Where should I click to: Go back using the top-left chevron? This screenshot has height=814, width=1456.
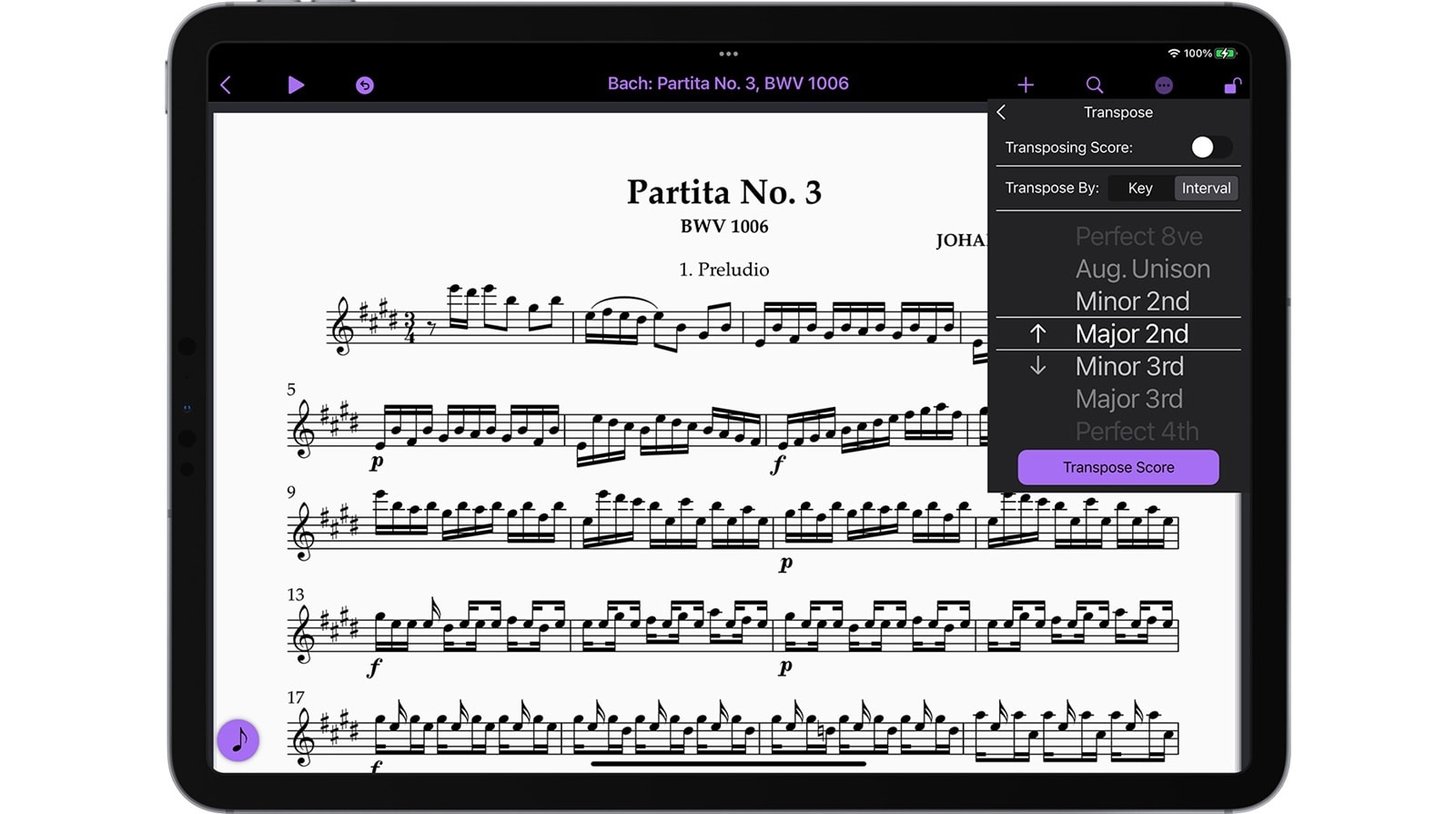[x=226, y=85]
